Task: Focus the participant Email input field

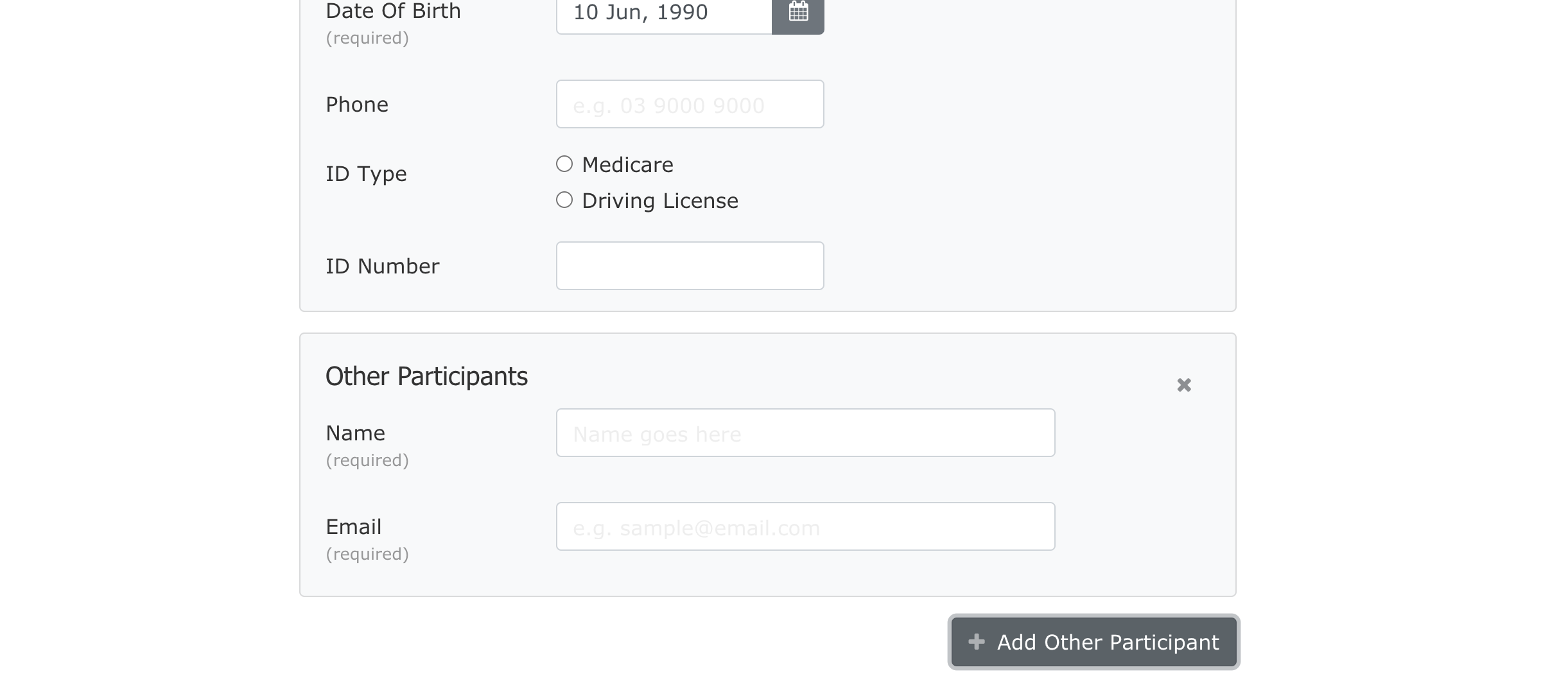Action: tap(805, 526)
